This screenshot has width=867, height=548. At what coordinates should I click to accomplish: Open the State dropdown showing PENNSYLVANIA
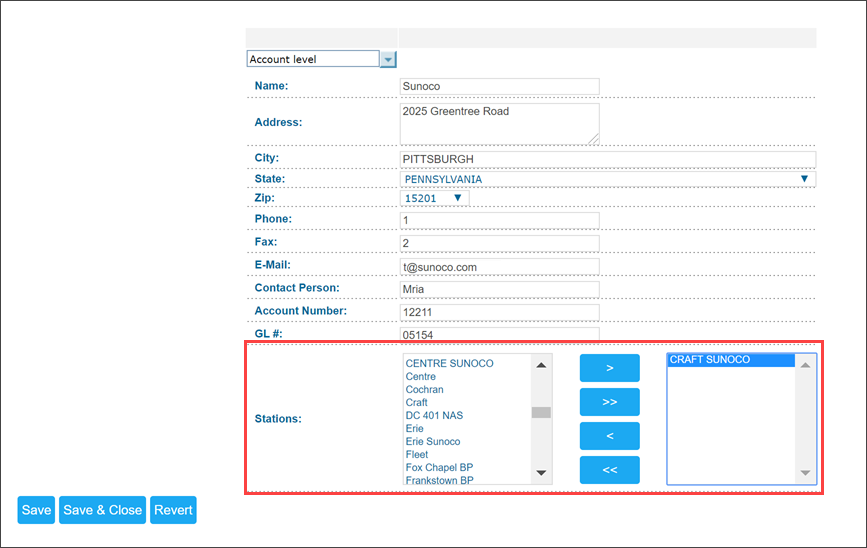[x=608, y=179]
